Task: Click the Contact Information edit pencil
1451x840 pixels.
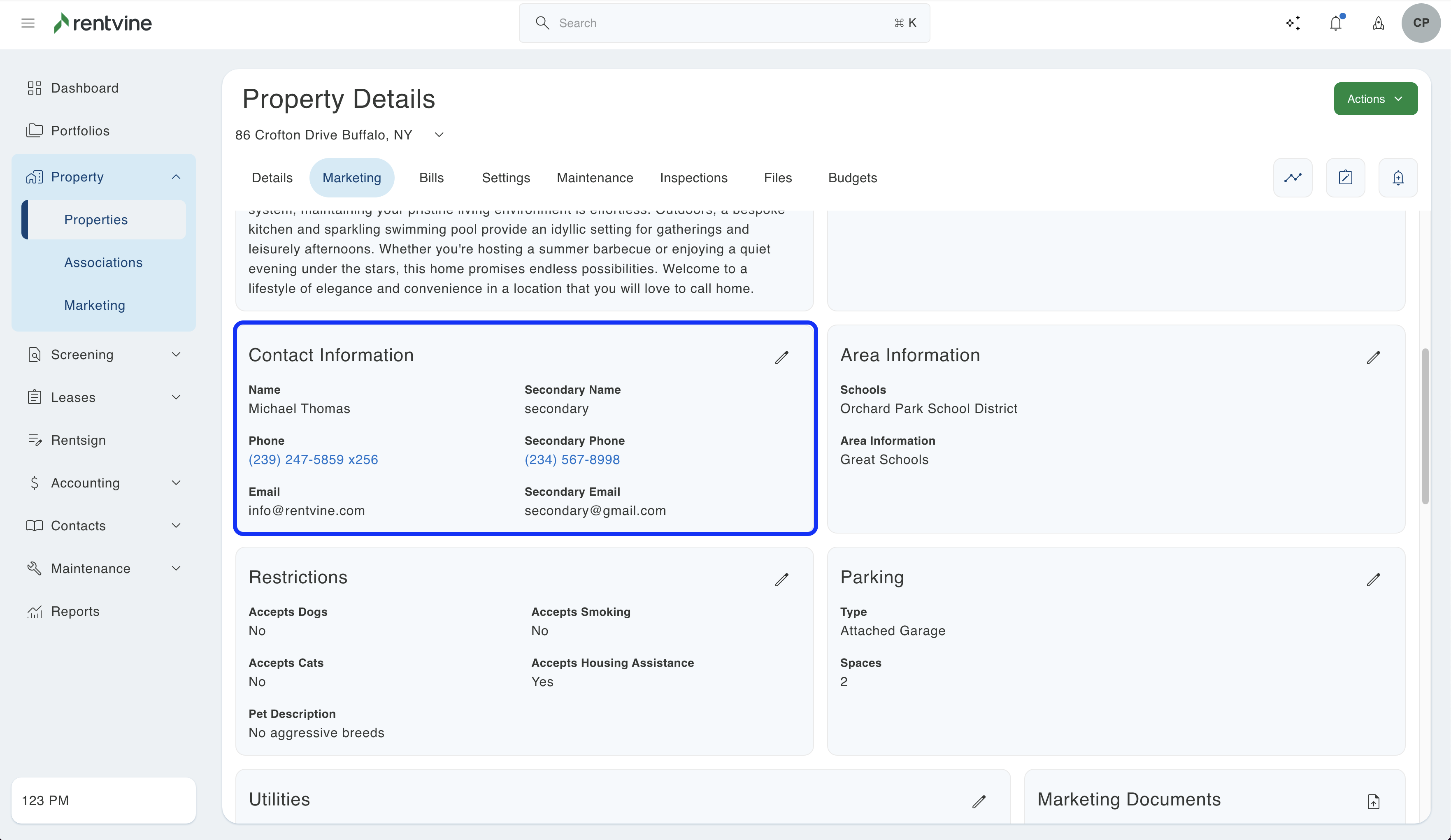Action: [x=781, y=357]
